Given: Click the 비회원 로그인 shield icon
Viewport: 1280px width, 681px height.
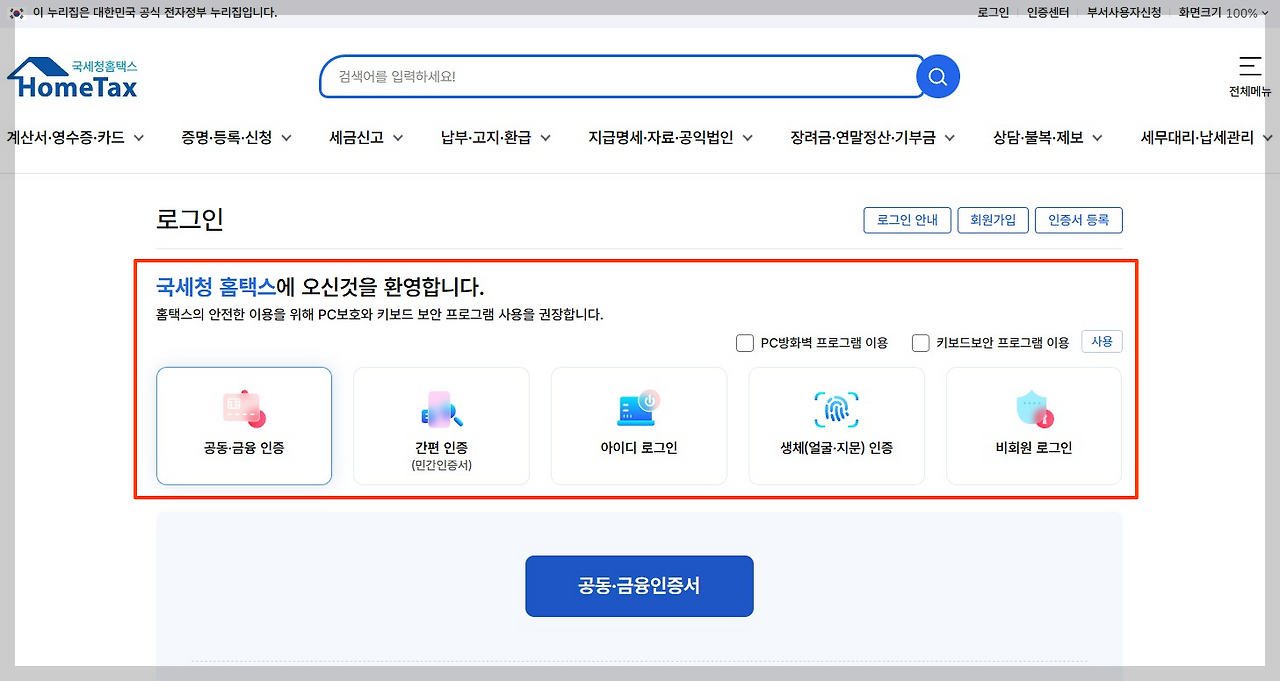Looking at the screenshot, I should pos(1034,408).
